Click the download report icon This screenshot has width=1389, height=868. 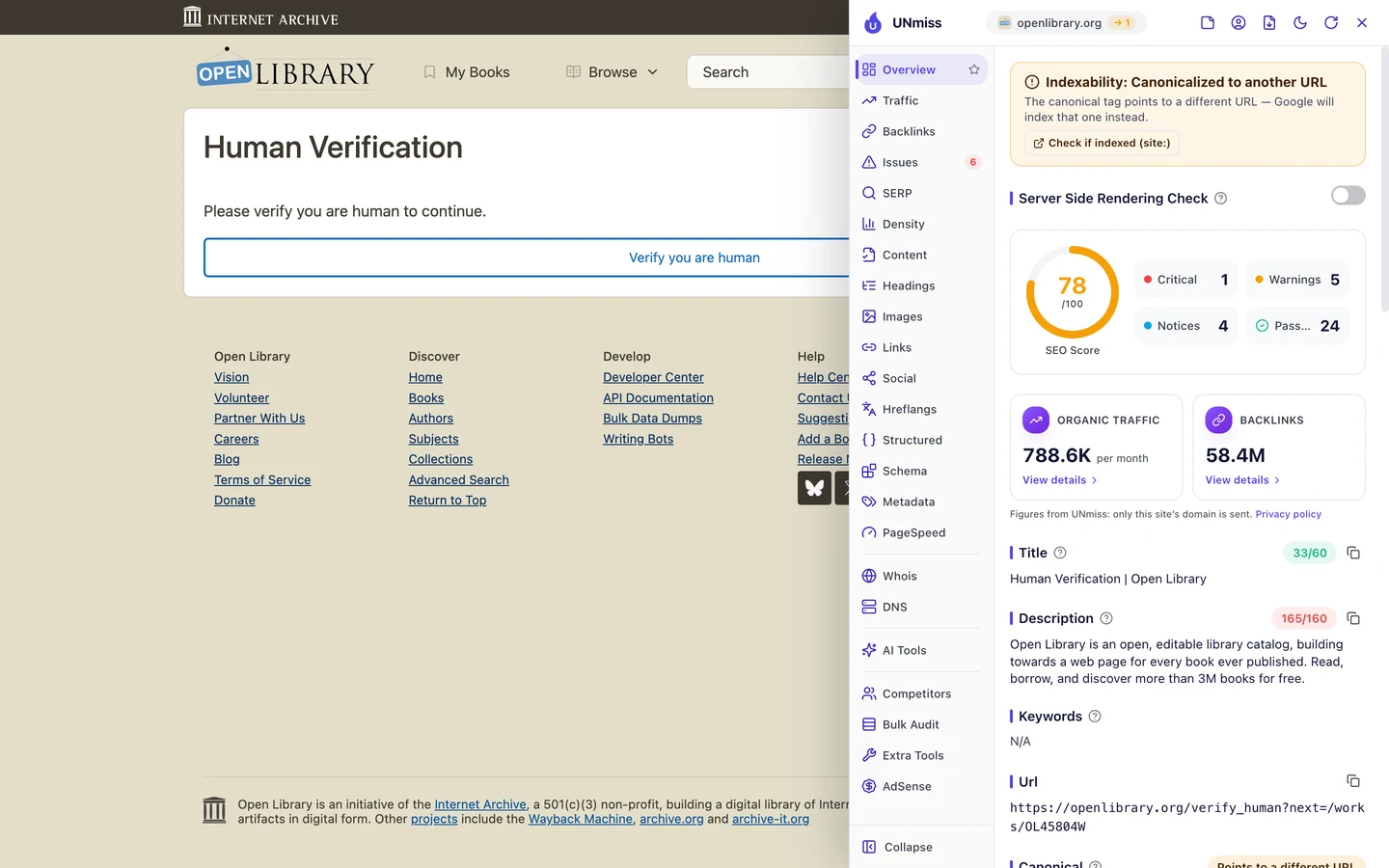[x=1269, y=23]
